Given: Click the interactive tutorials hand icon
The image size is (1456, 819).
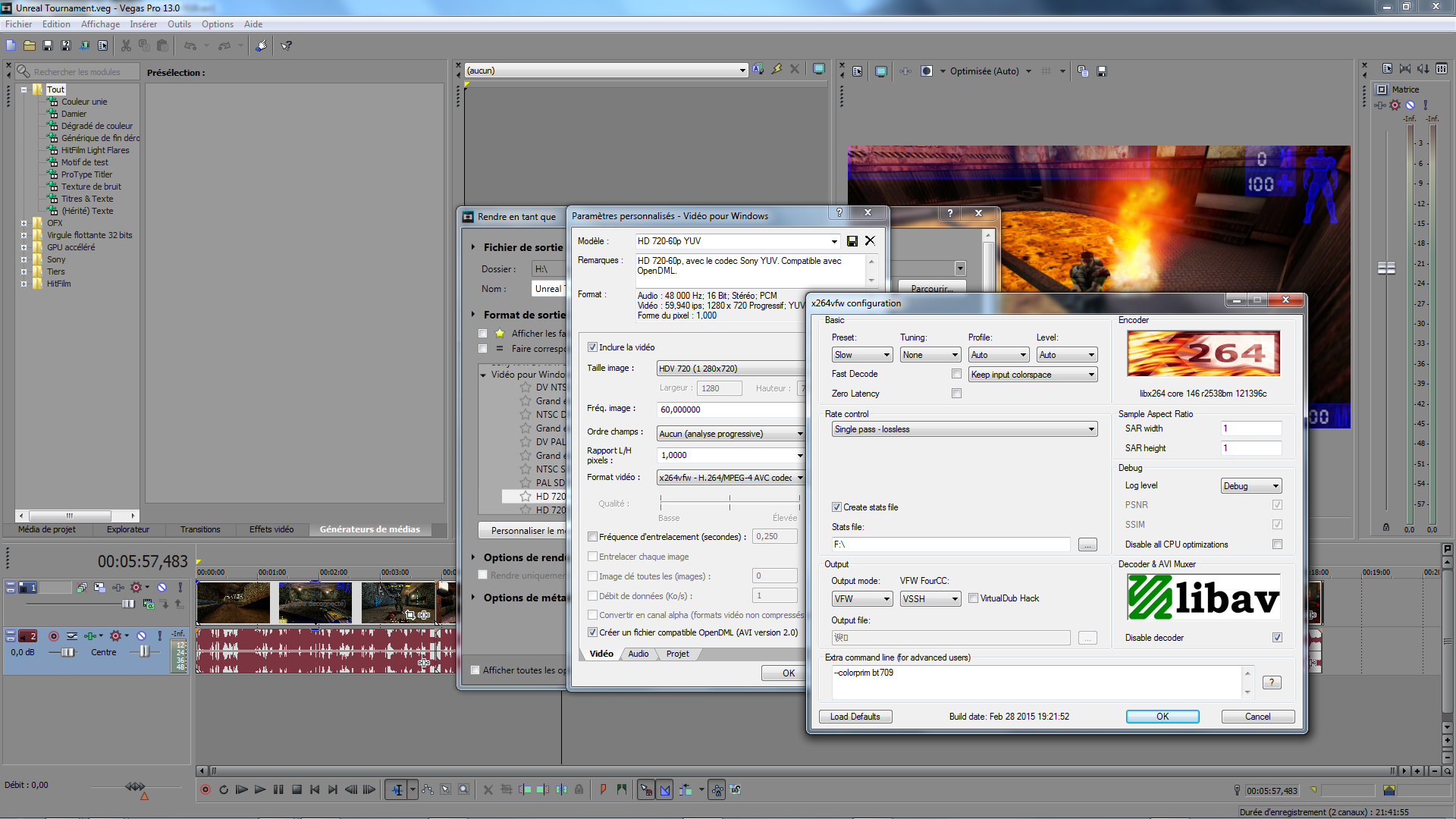Looking at the screenshot, I should pos(261,46).
